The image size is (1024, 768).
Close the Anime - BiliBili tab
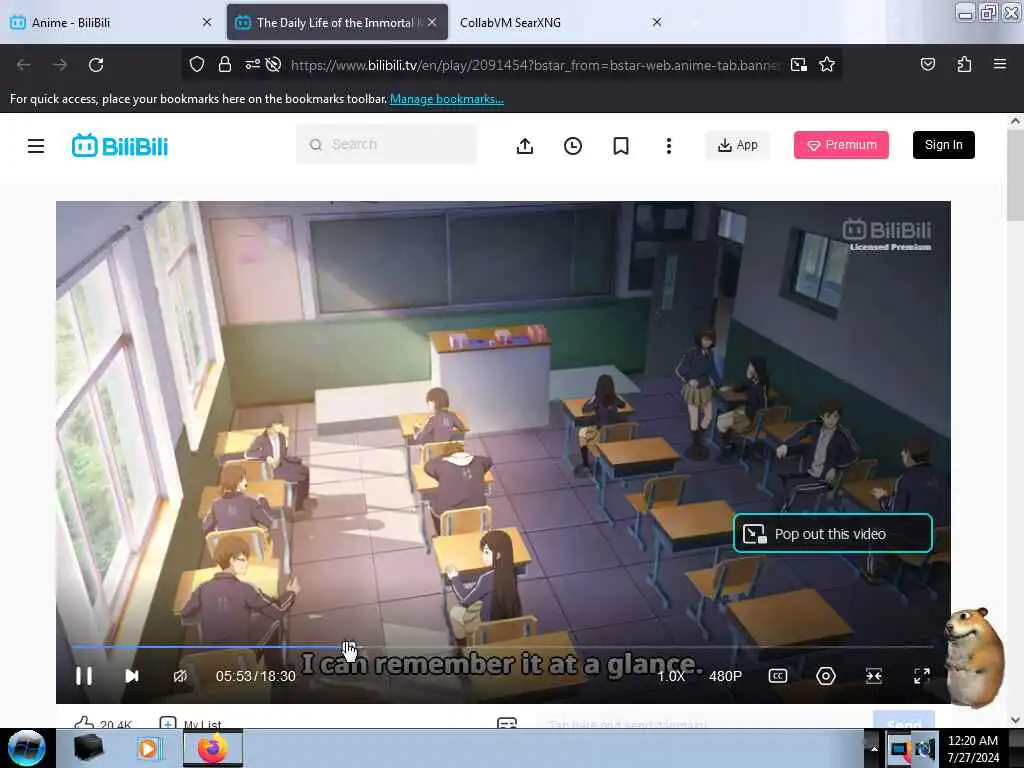click(x=207, y=22)
